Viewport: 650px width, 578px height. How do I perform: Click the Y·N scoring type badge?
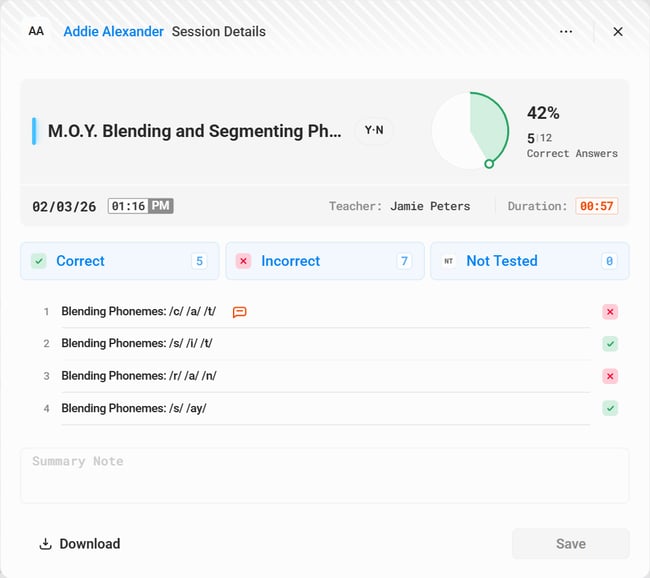(374, 131)
